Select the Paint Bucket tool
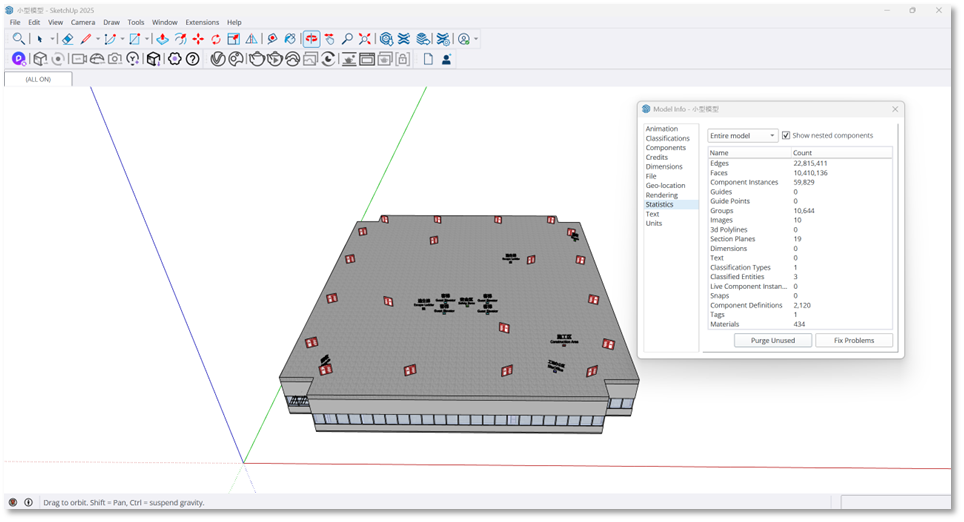Screen dimensions: 964x522 (x=289, y=39)
